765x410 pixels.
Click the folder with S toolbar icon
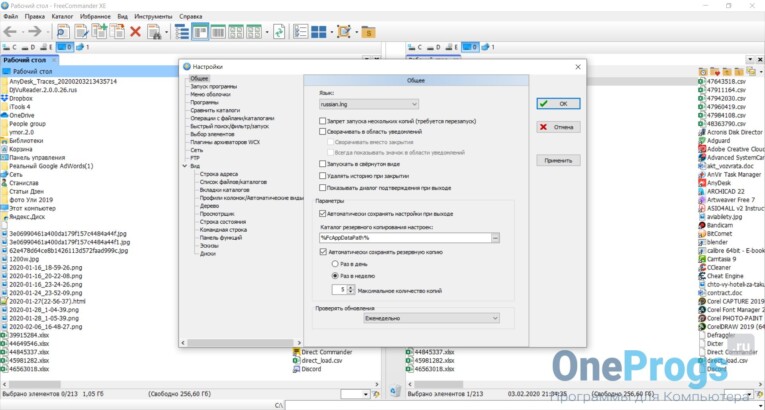pyautogui.click(x=368, y=32)
